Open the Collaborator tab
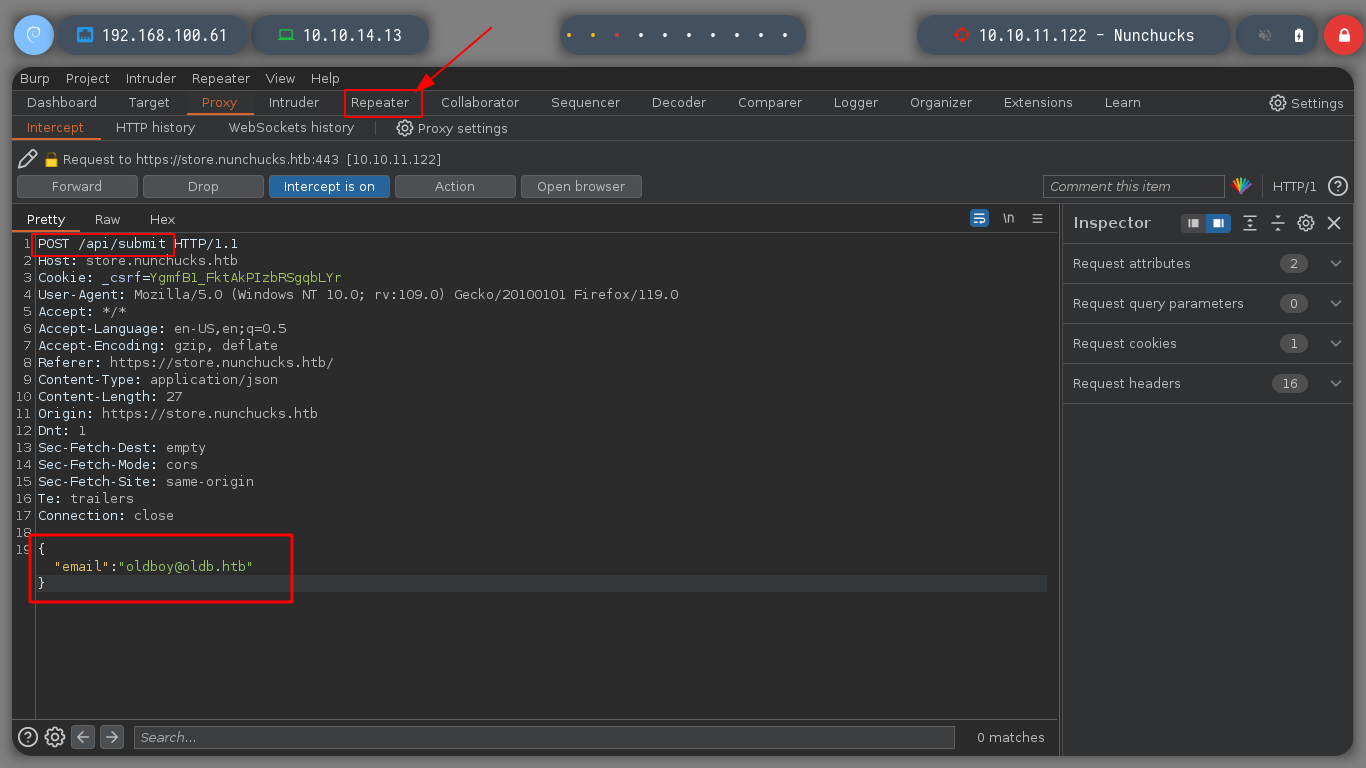The image size is (1366, 768). [480, 102]
